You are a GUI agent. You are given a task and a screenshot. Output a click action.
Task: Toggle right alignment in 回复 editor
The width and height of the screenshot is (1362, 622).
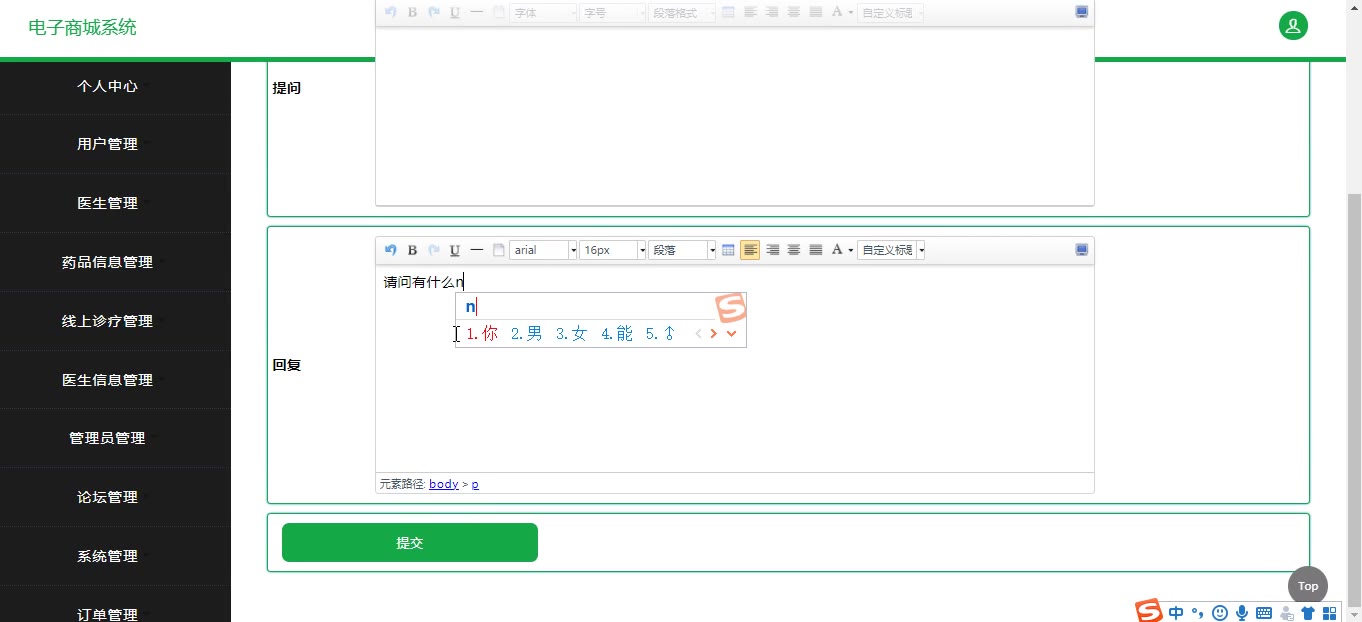pyautogui.click(x=772, y=250)
